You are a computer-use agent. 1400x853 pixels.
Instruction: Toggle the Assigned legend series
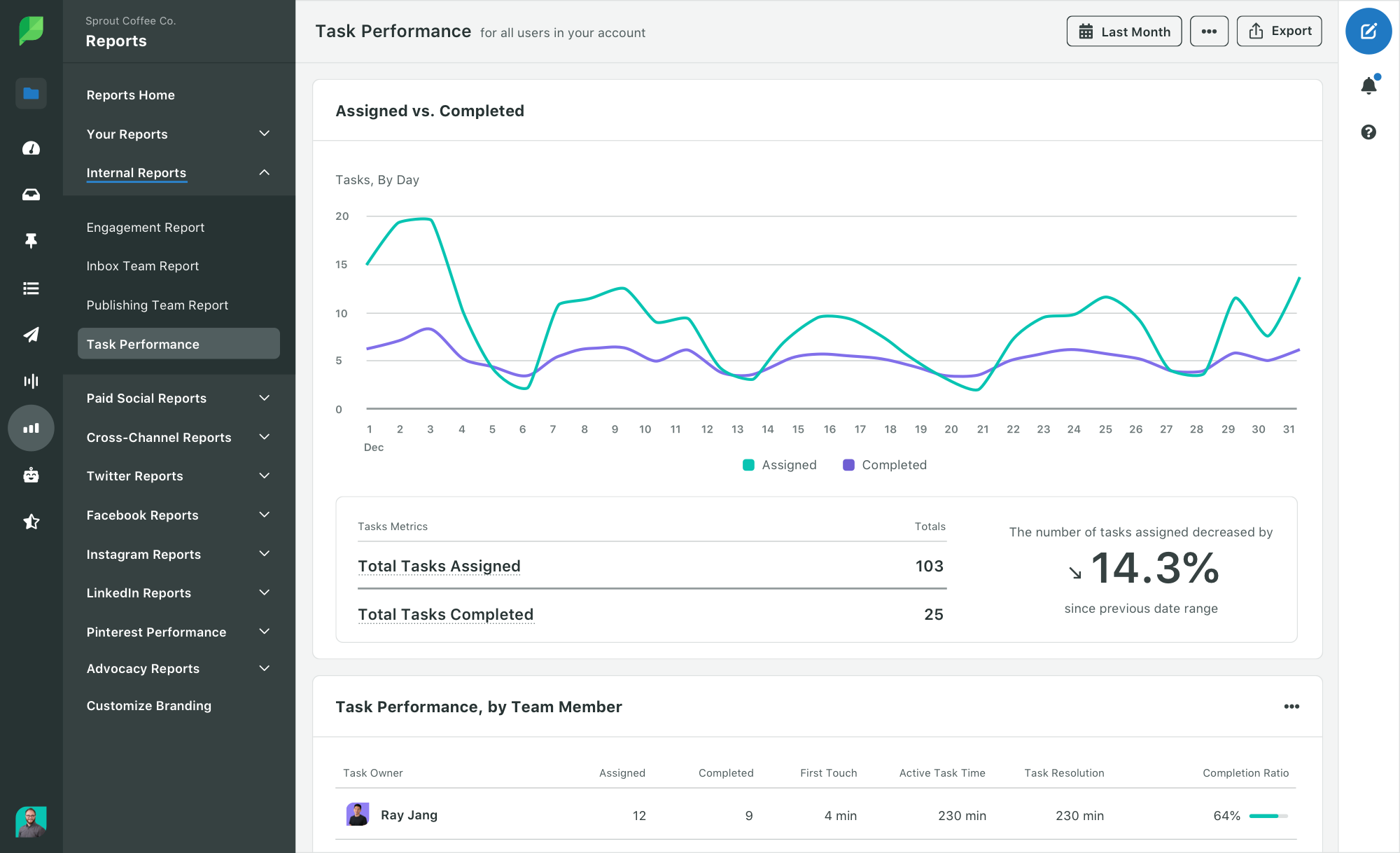[780, 465]
